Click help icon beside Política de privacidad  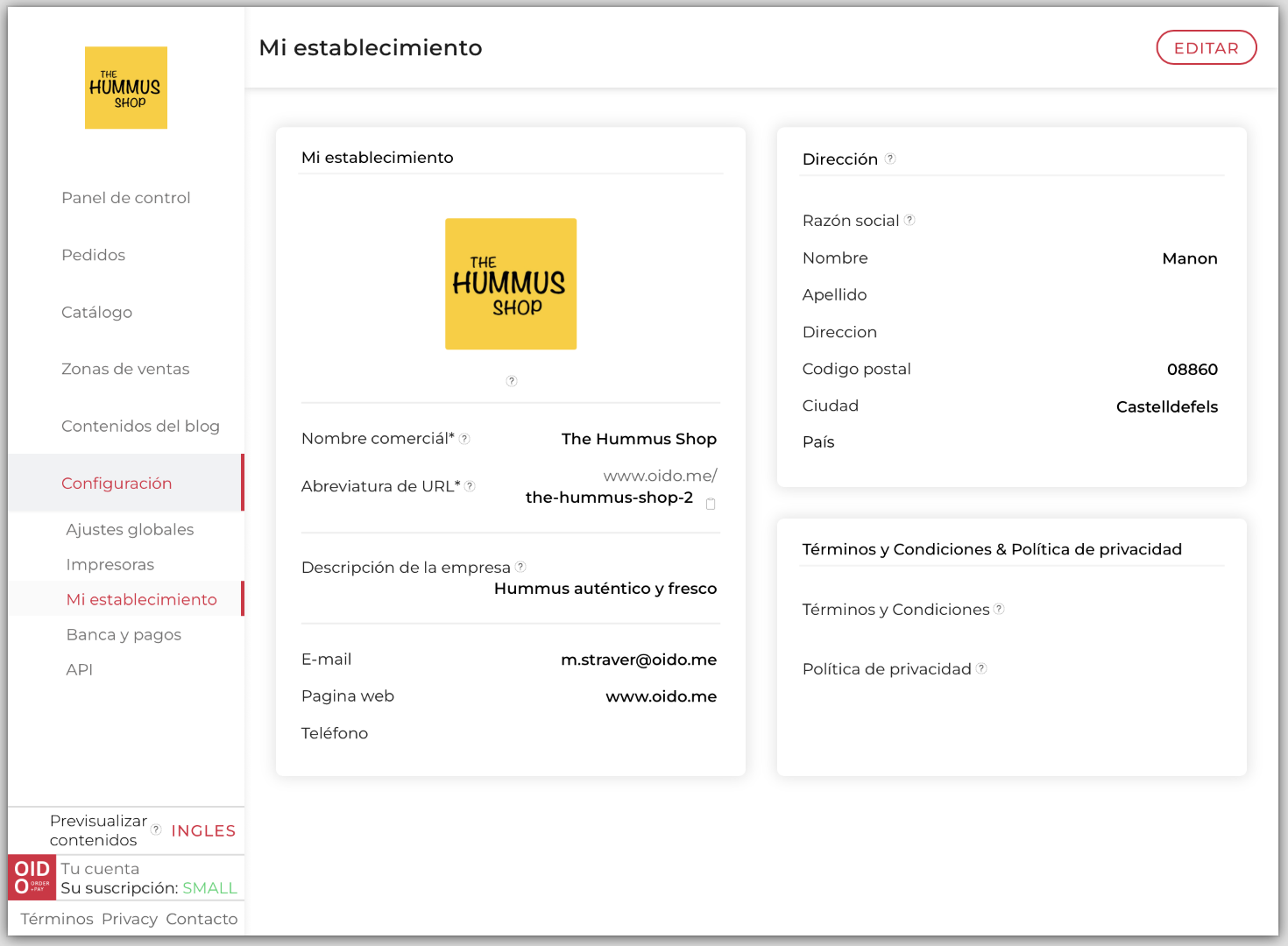981,668
